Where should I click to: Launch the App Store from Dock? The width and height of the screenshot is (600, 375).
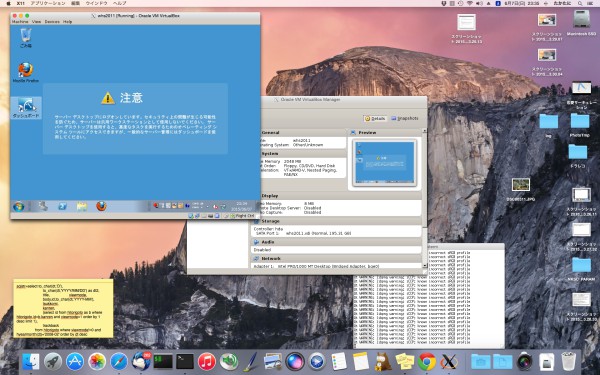tap(75, 362)
